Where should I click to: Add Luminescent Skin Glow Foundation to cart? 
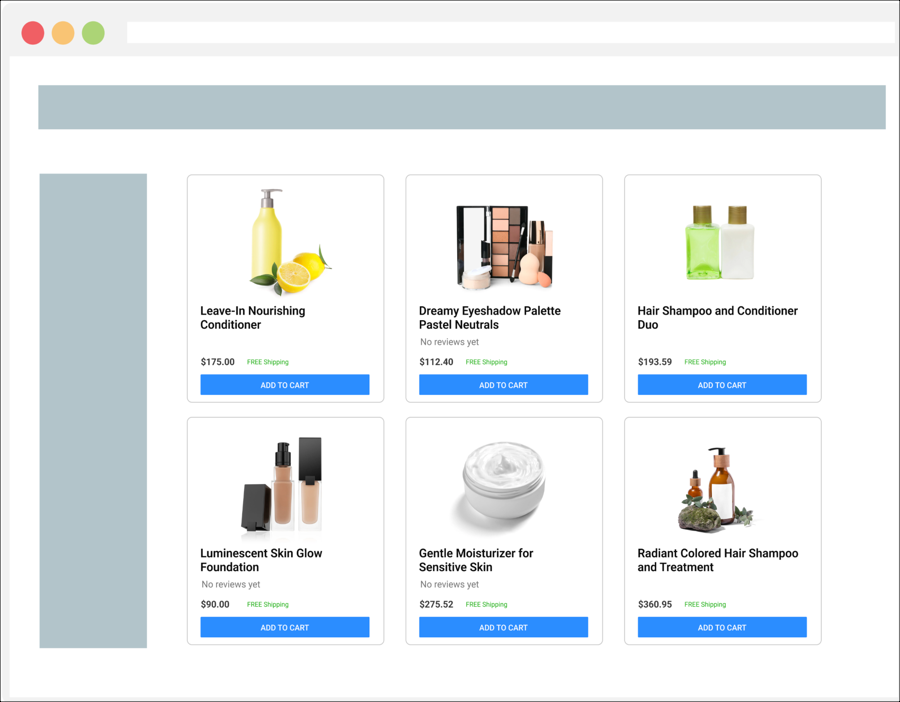point(285,627)
